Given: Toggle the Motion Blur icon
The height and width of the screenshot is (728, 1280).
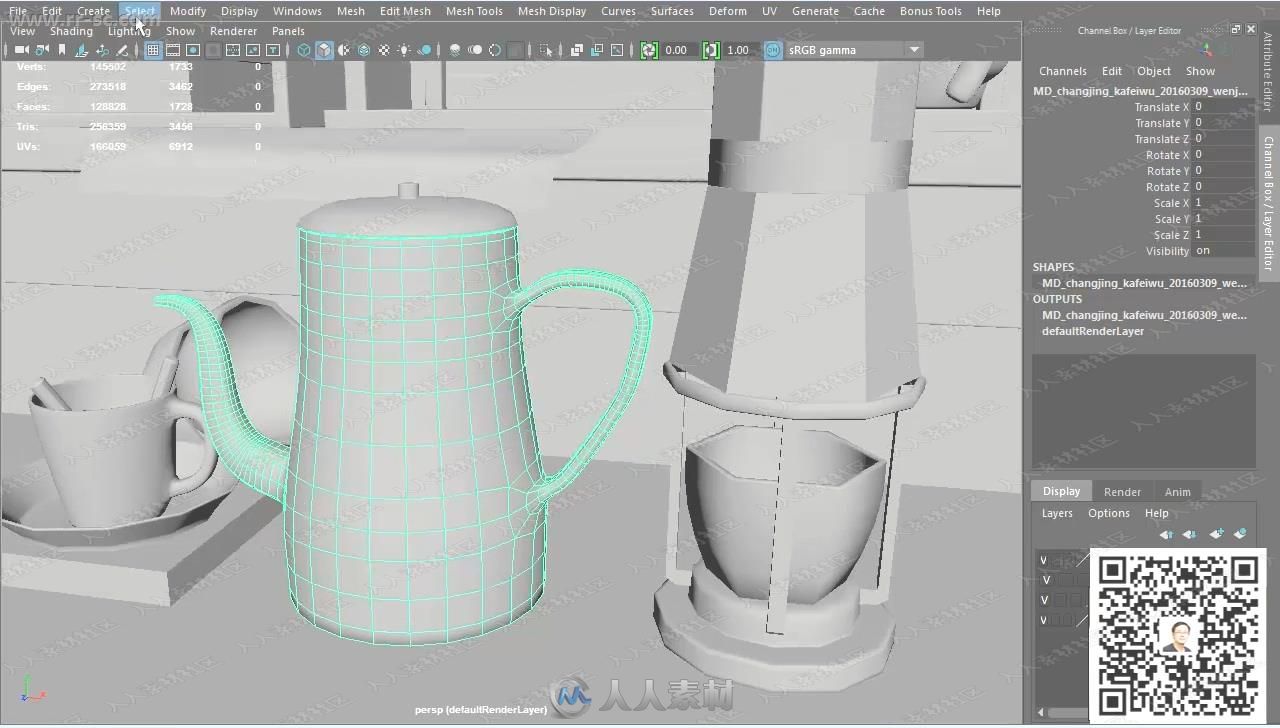Looking at the screenshot, I should [x=475, y=50].
